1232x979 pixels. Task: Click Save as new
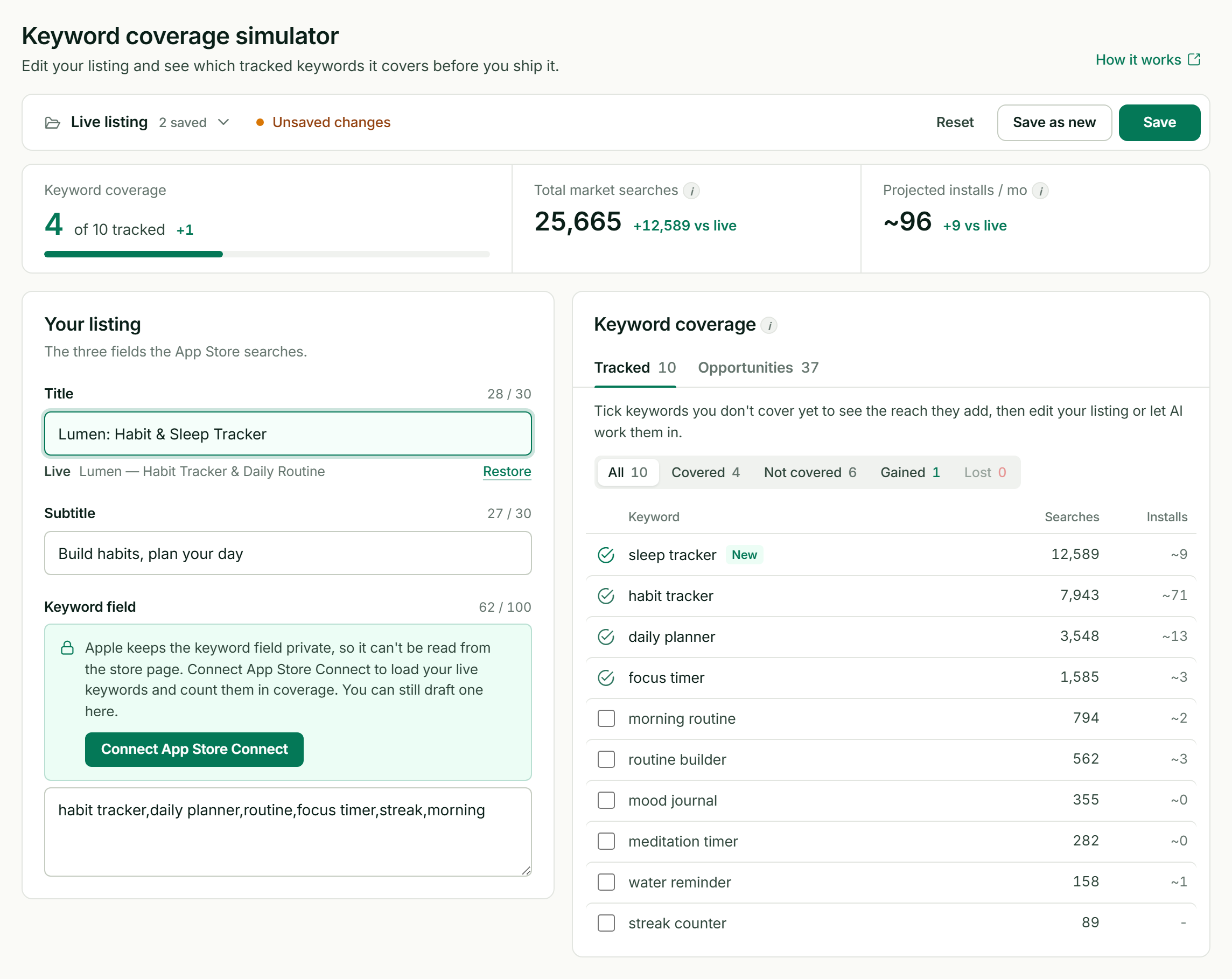point(1054,122)
